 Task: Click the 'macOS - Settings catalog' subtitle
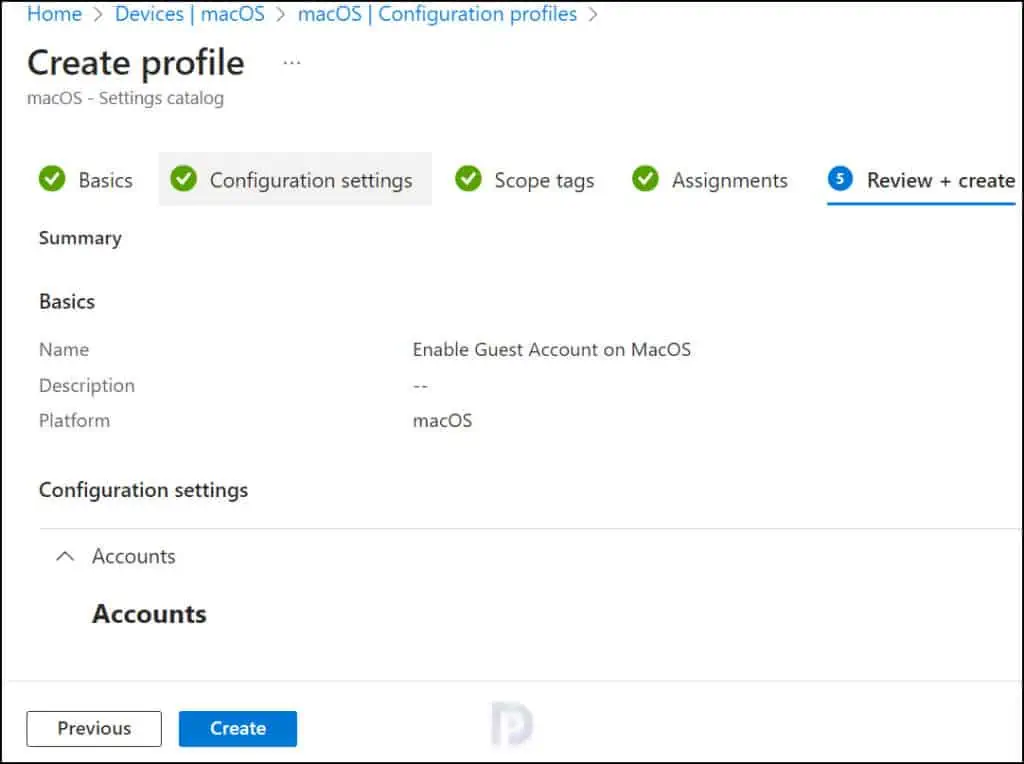click(125, 98)
